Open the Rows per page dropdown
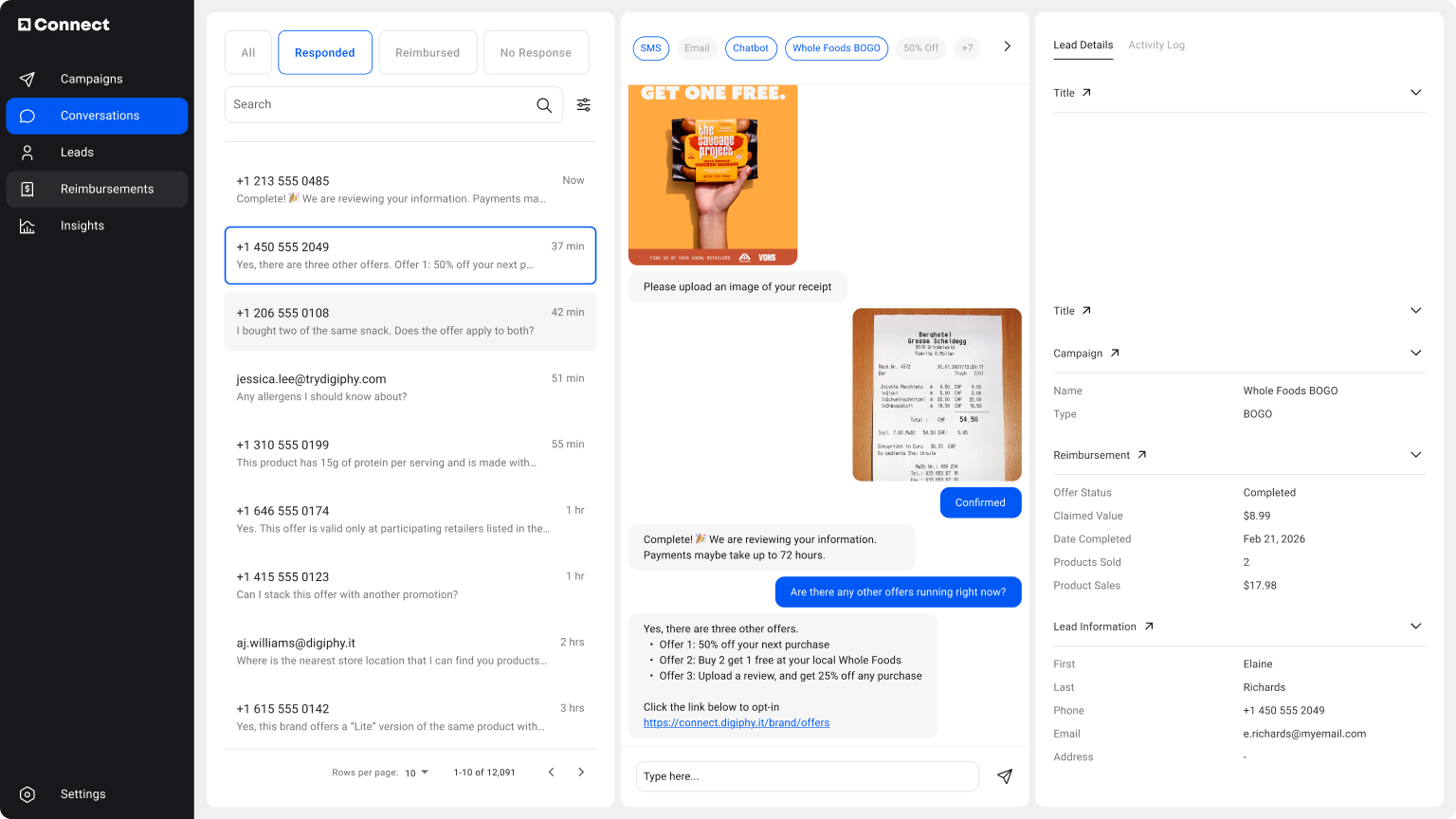 (x=416, y=773)
